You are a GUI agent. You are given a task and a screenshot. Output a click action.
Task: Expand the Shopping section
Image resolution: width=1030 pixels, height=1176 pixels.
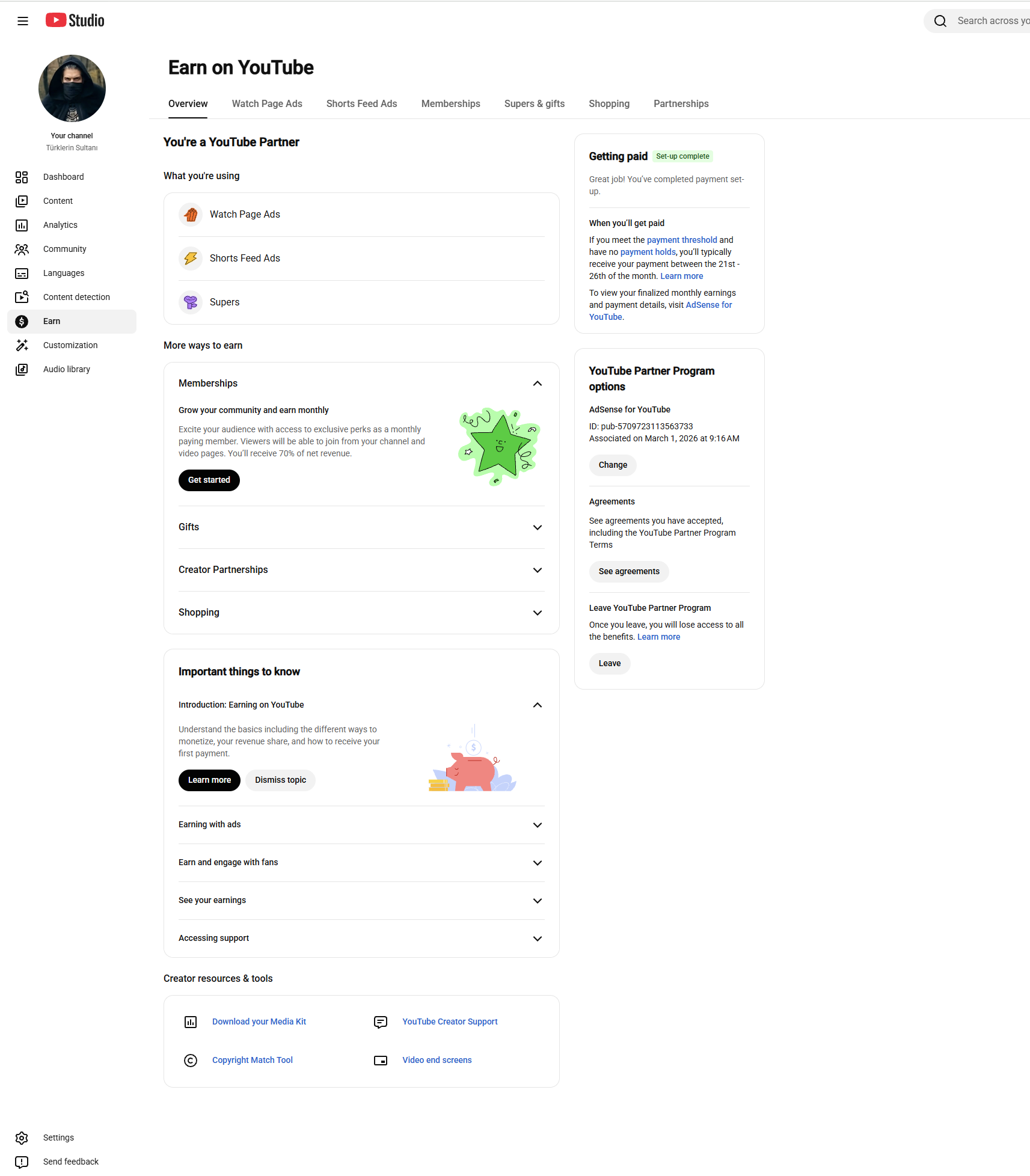coord(538,613)
